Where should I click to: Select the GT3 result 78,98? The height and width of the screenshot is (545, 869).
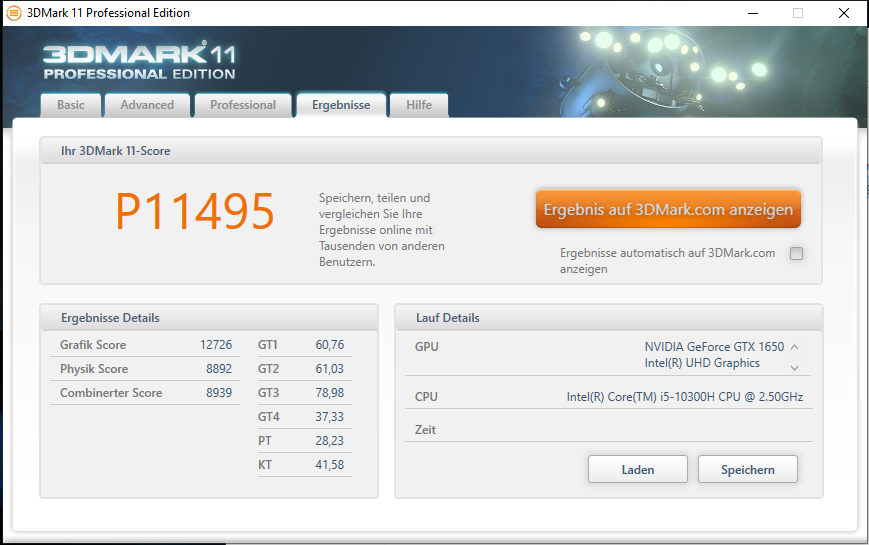[330, 393]
